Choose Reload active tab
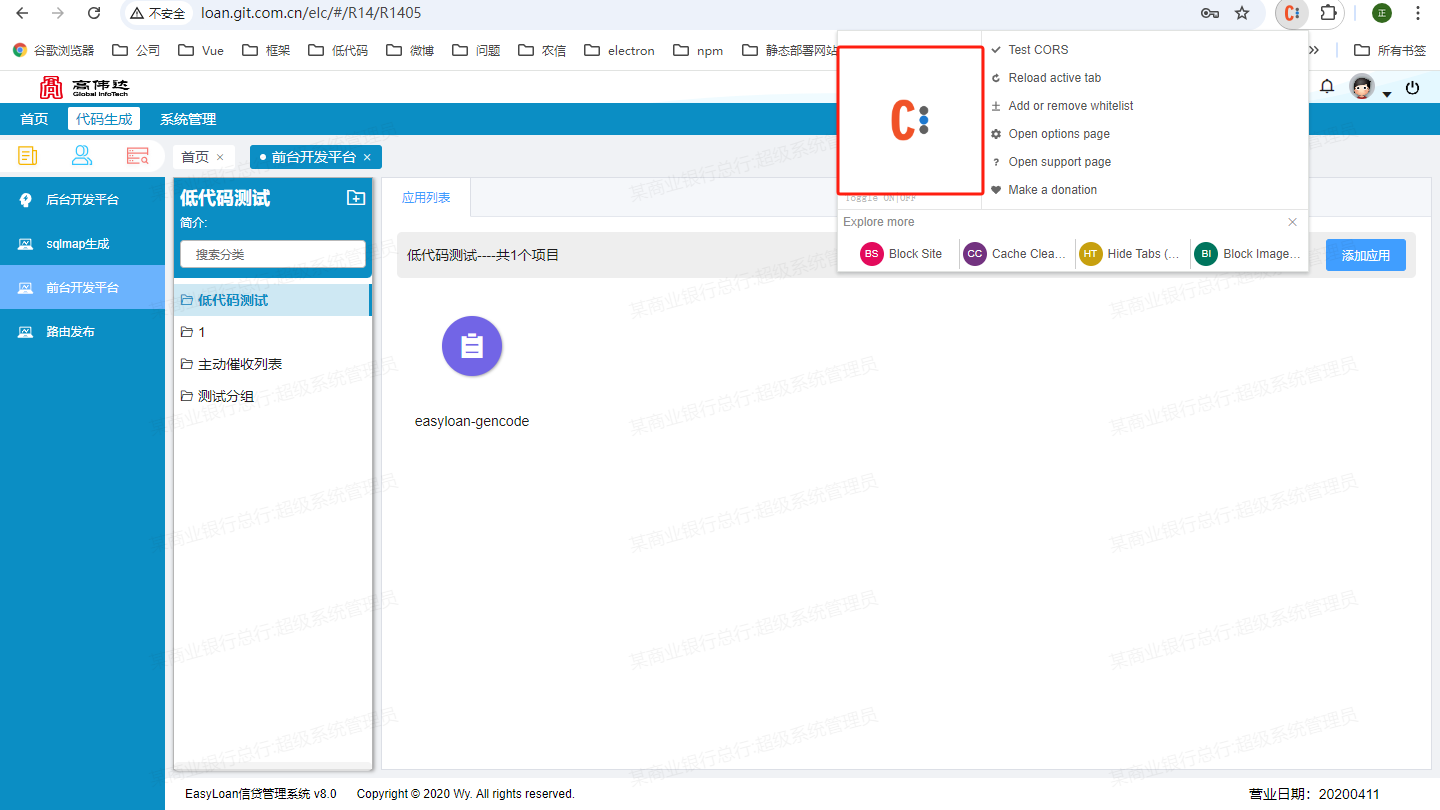The height and width of the screenshot is (810, 1440). tap(1054, 78)
